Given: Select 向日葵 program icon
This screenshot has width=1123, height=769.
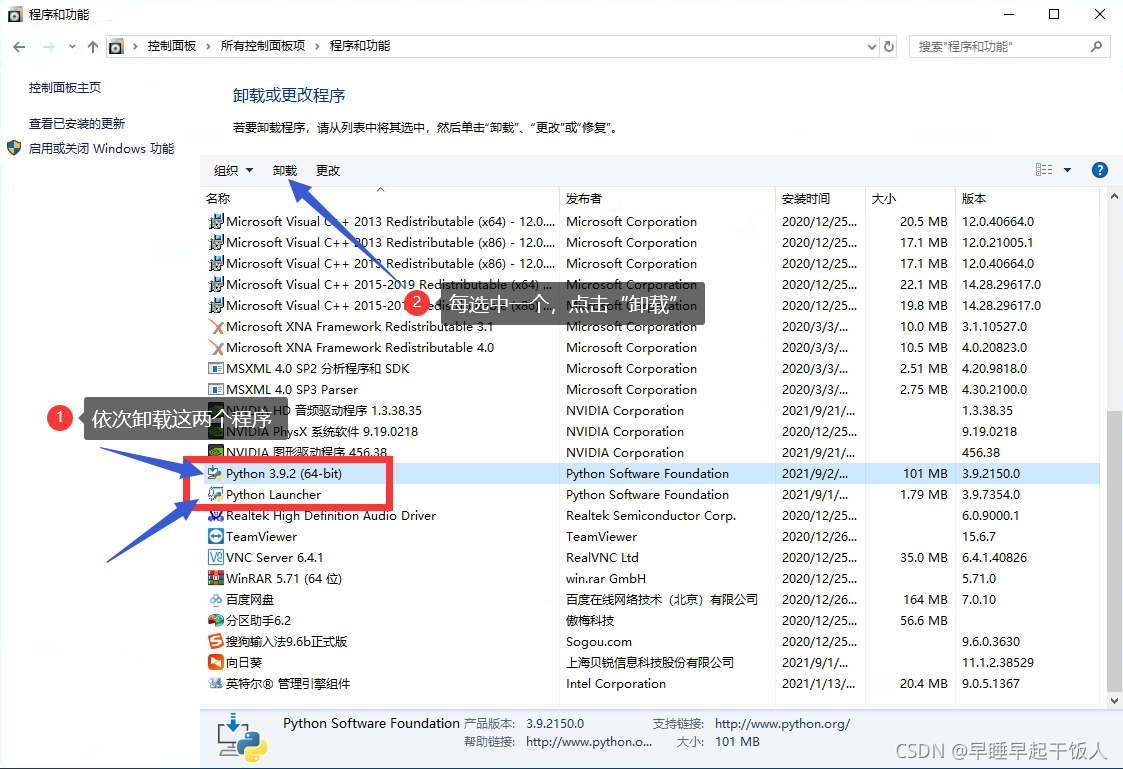Looking at the screenshot, I should pyautogui.click(x=216, y=662).
